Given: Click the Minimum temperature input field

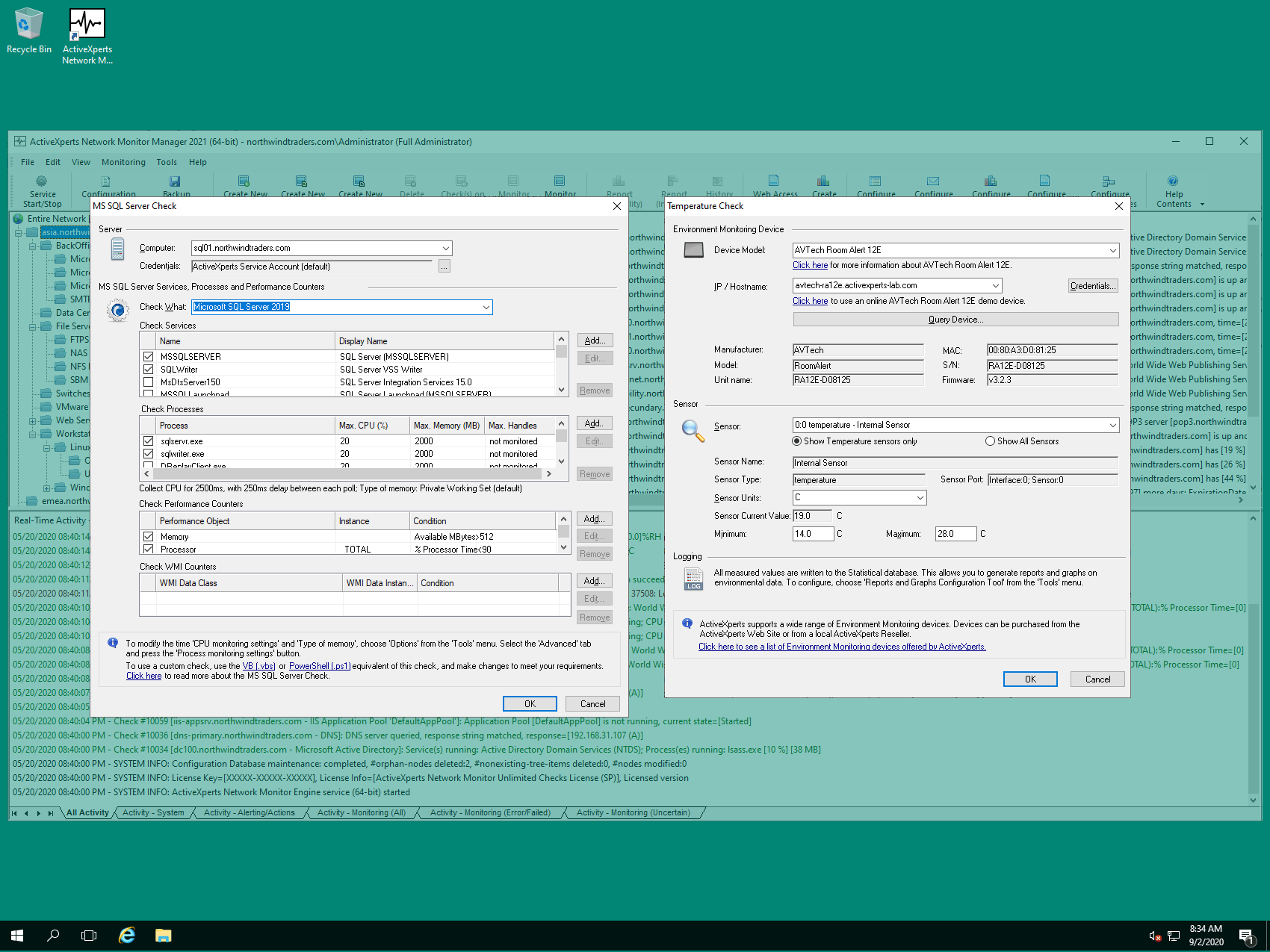Looking at the screenshot, I should [813, 534].
